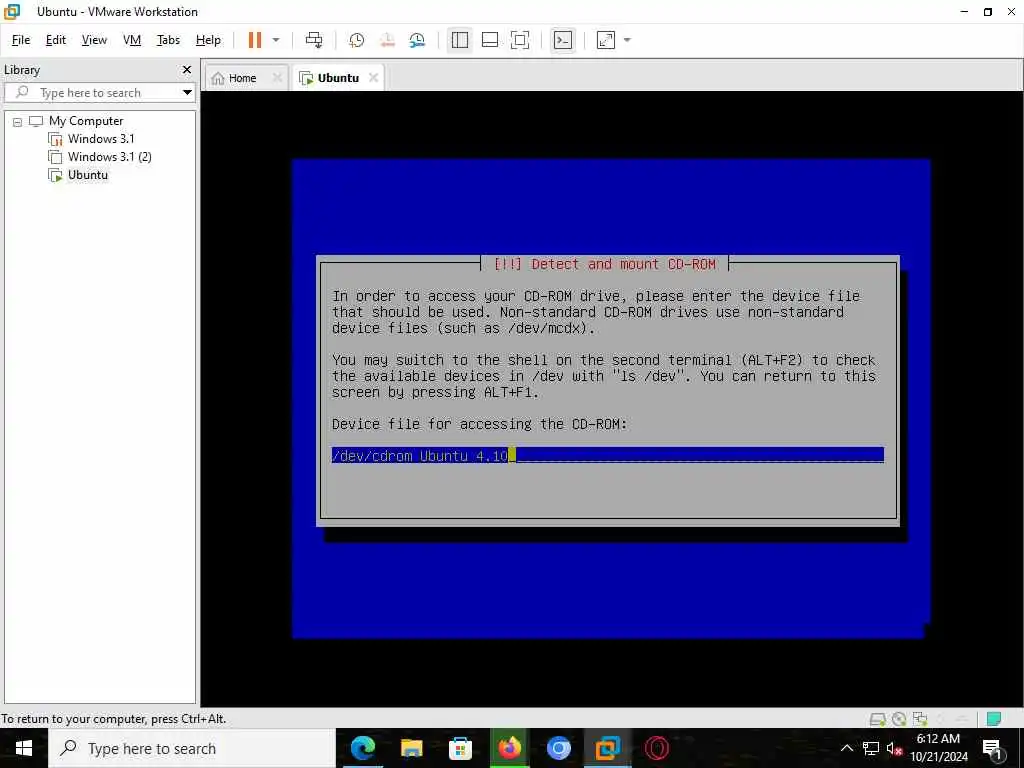The width and height of the screenshot is (1024, 768).
Task: Toggle the console view button
Action: coord(563,40)
